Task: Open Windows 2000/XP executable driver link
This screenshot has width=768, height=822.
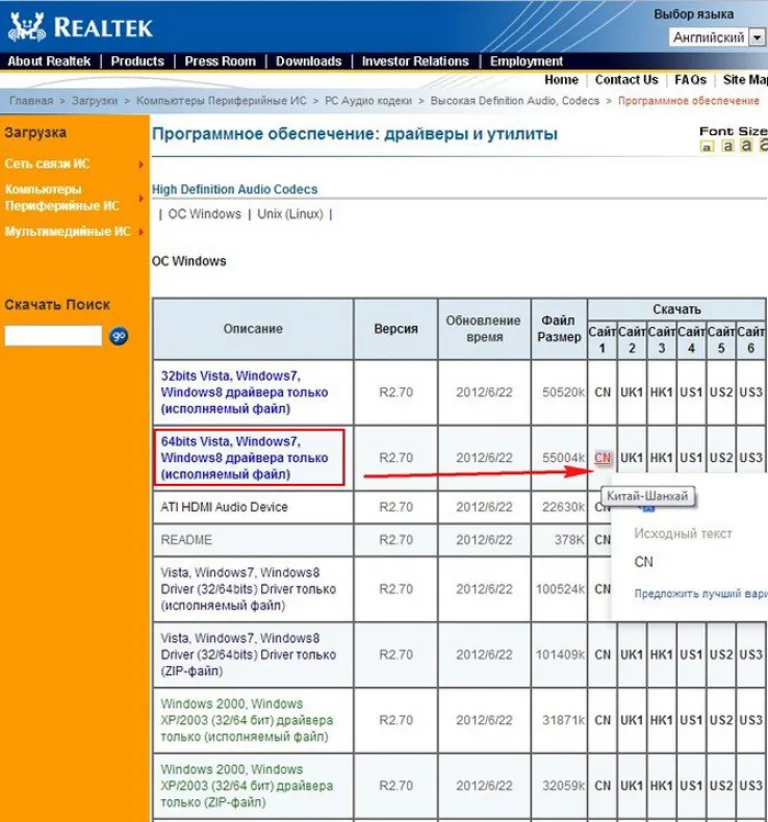Action: (246, 720)
